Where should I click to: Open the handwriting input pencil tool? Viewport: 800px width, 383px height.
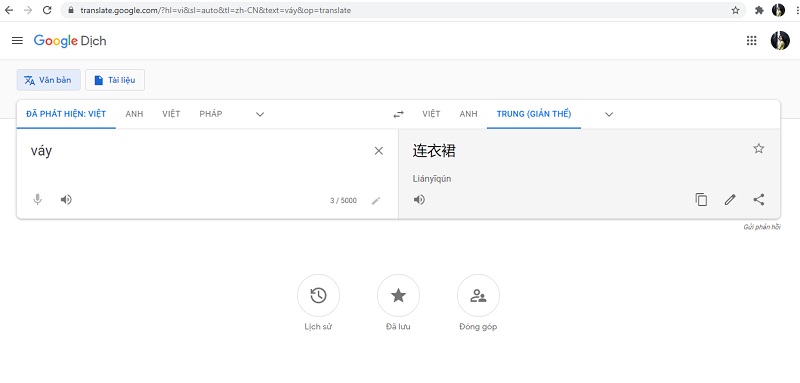[376, 200]
